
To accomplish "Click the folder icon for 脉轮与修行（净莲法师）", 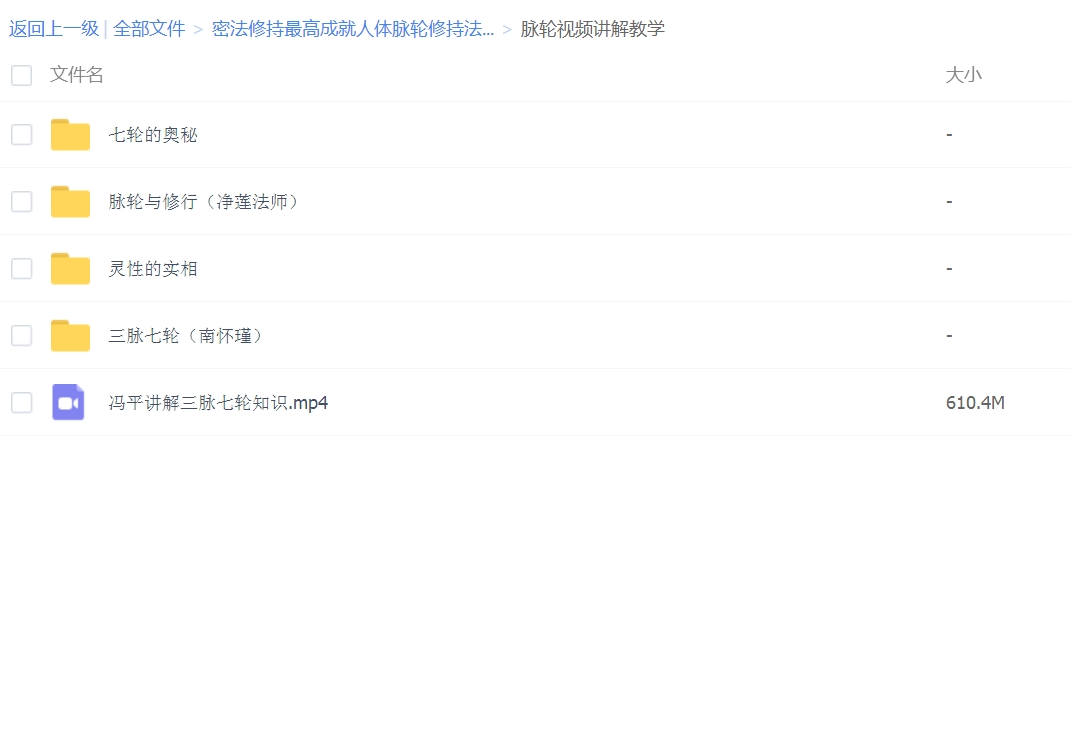I will click(x=70, y=202).
